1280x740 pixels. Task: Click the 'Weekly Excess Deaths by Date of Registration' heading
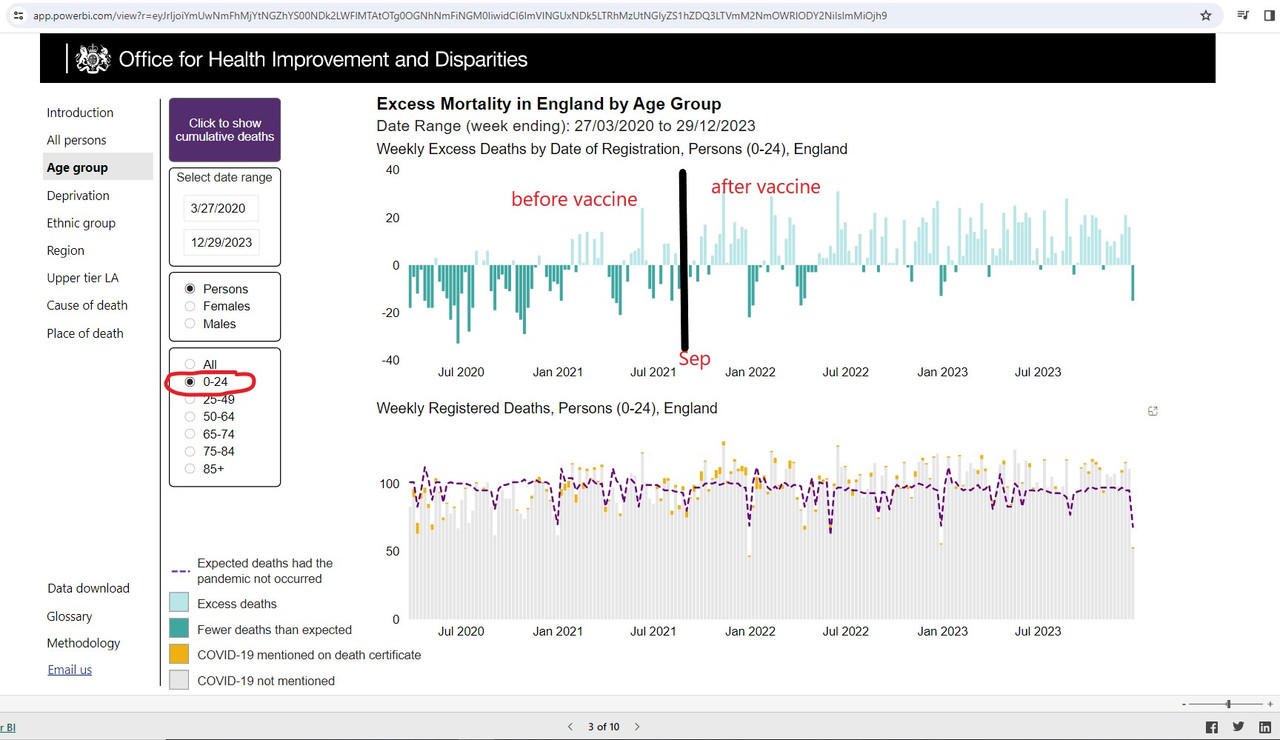612,149
